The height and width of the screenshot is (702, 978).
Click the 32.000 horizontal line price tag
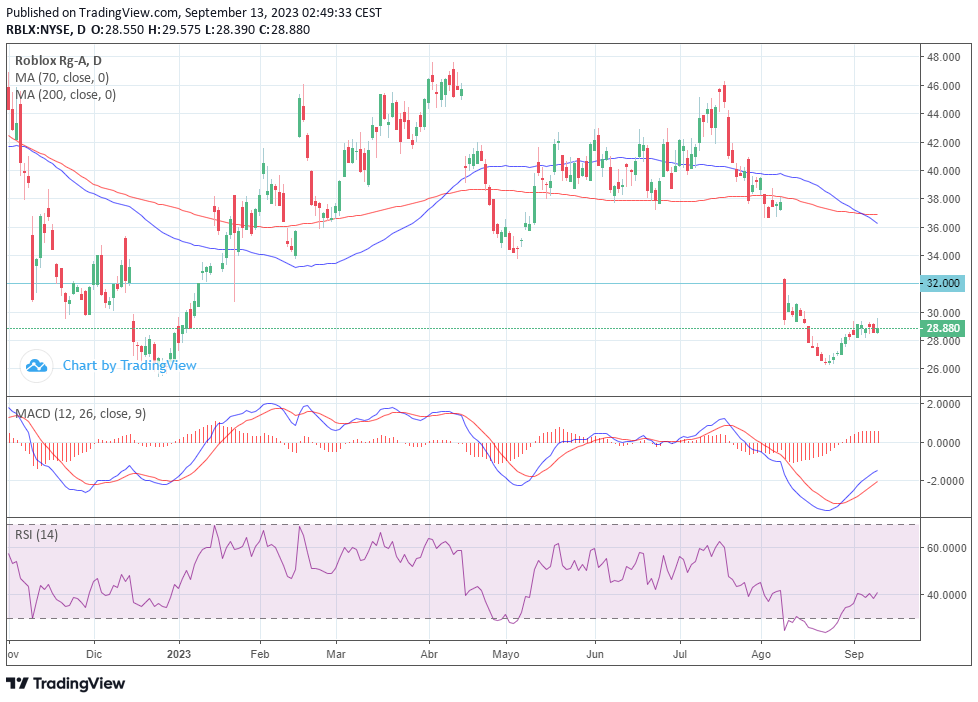coord(942,283)
